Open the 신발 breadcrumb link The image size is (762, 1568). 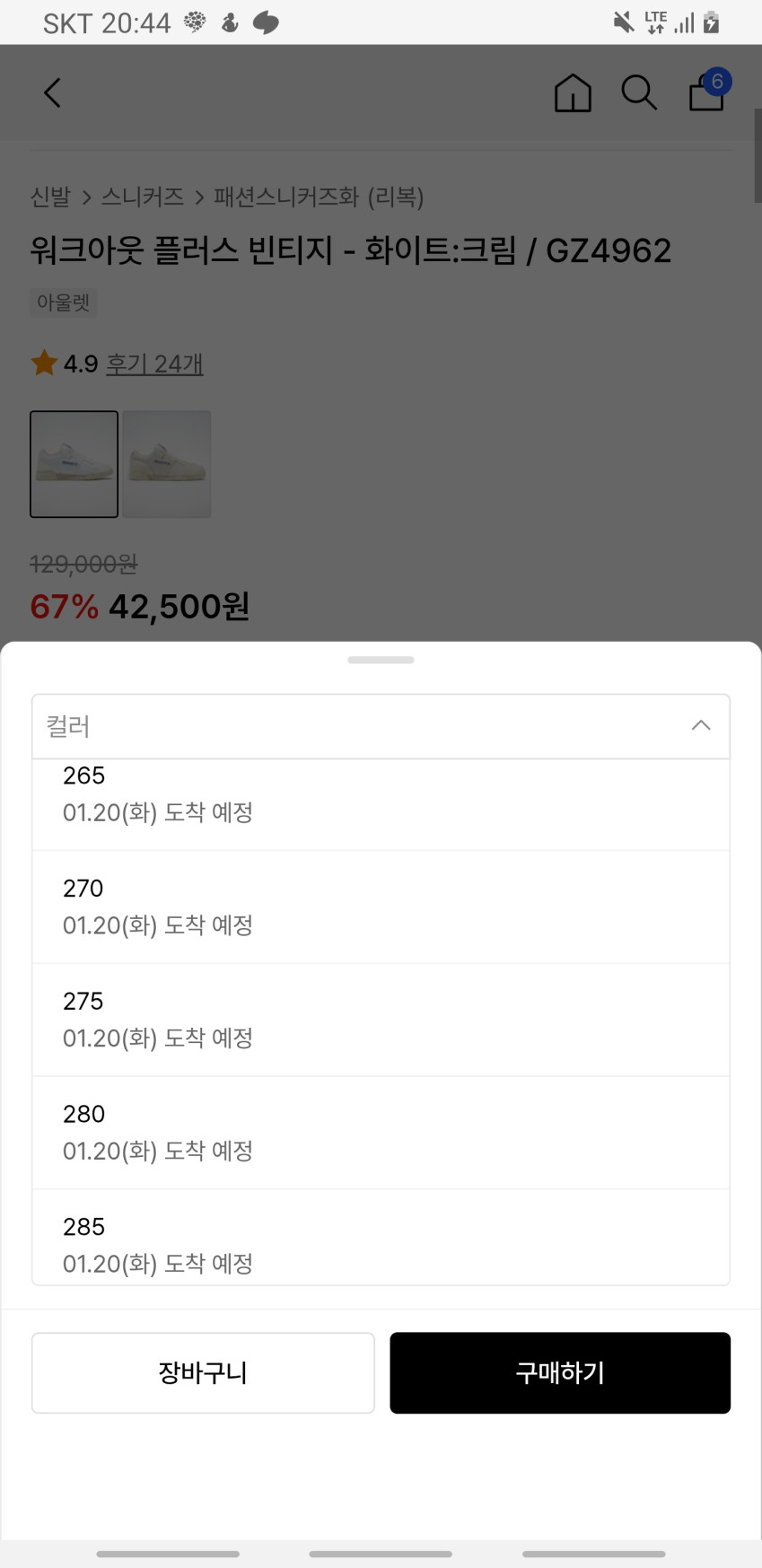click(x=50, y=197)
